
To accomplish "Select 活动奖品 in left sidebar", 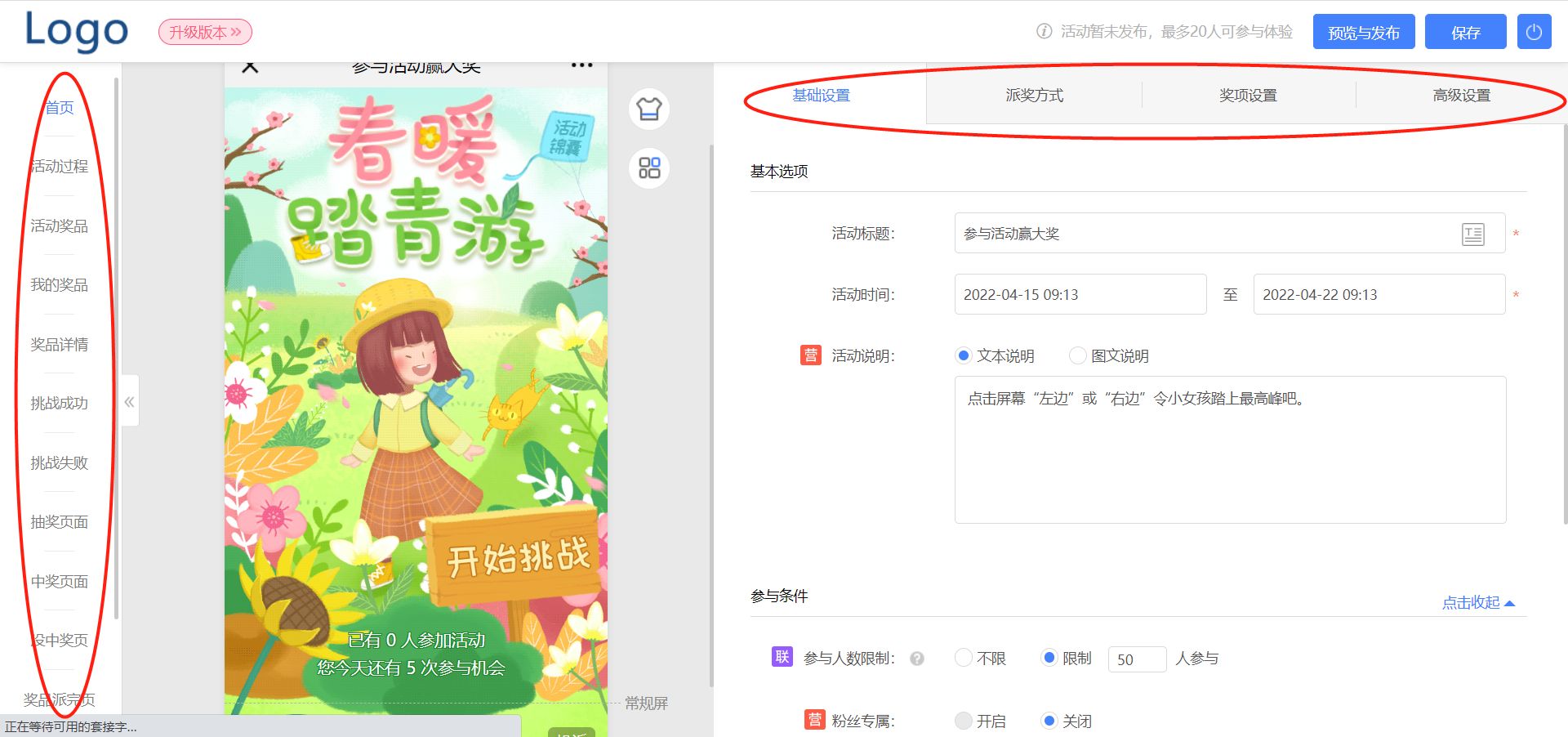I will [x=59, y=226].
